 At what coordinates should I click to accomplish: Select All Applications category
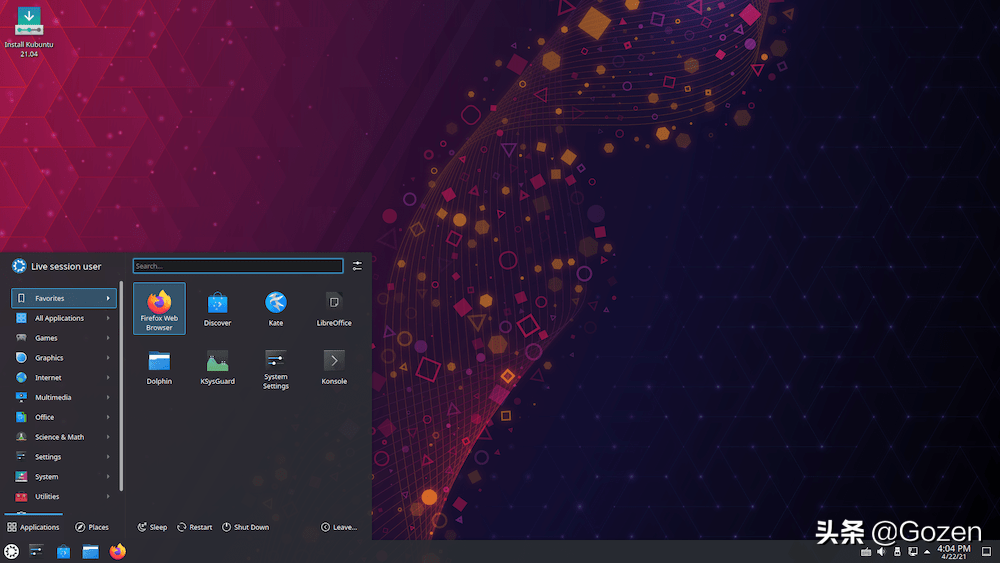tap(64, 318)
